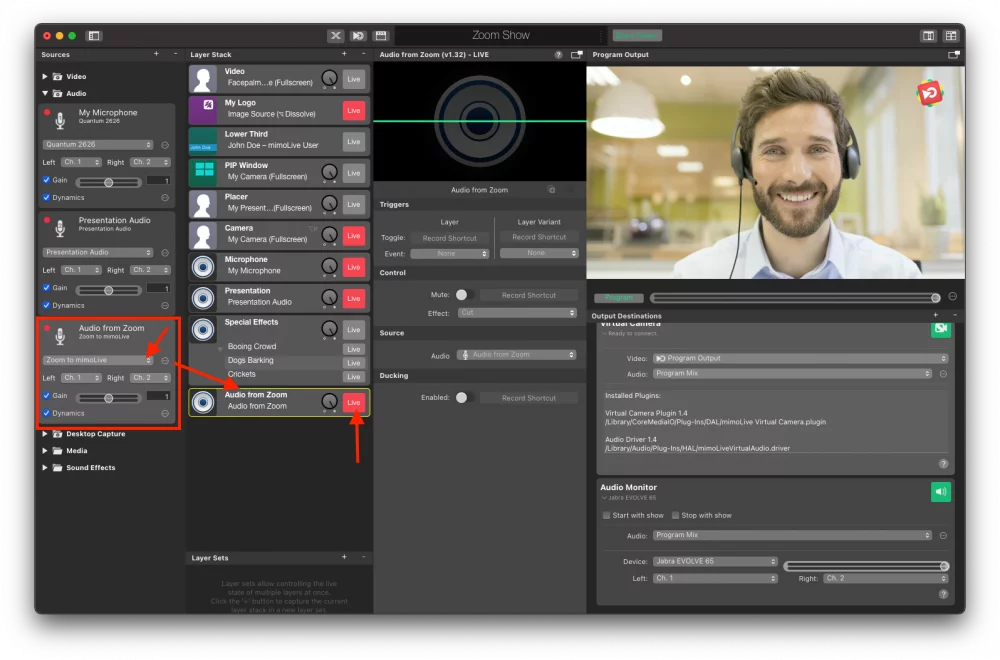
Task: Collapse the Audio sources group
Action: tap(45, 93)
